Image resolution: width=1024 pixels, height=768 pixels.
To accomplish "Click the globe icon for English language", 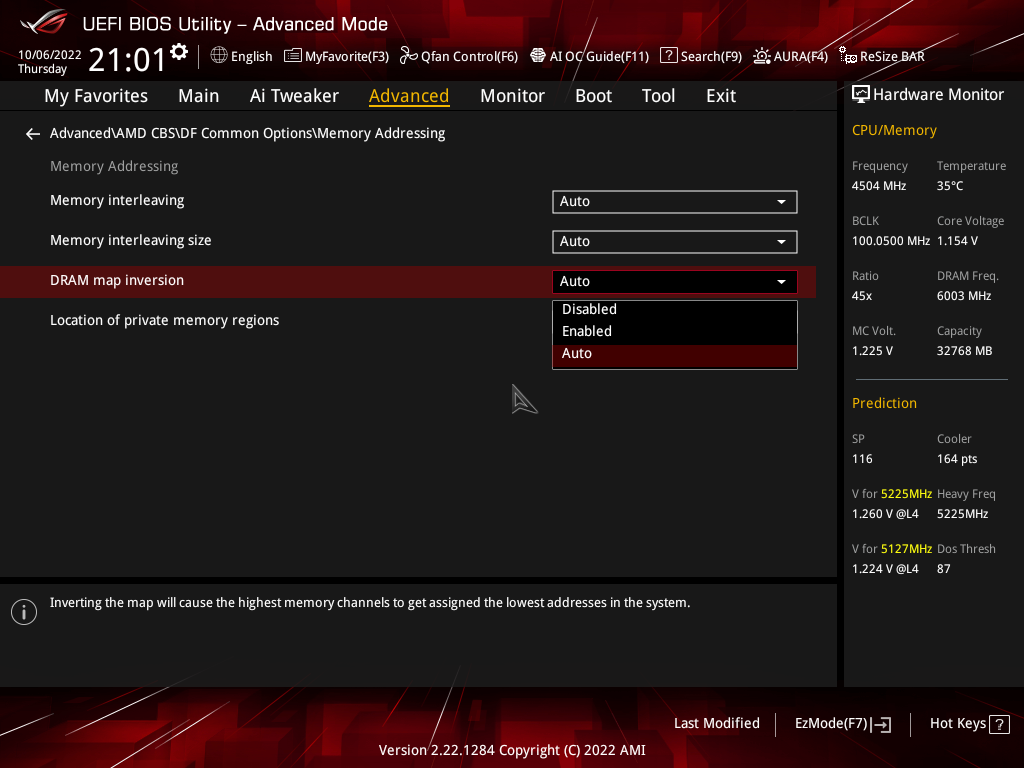I will [219, 56].
